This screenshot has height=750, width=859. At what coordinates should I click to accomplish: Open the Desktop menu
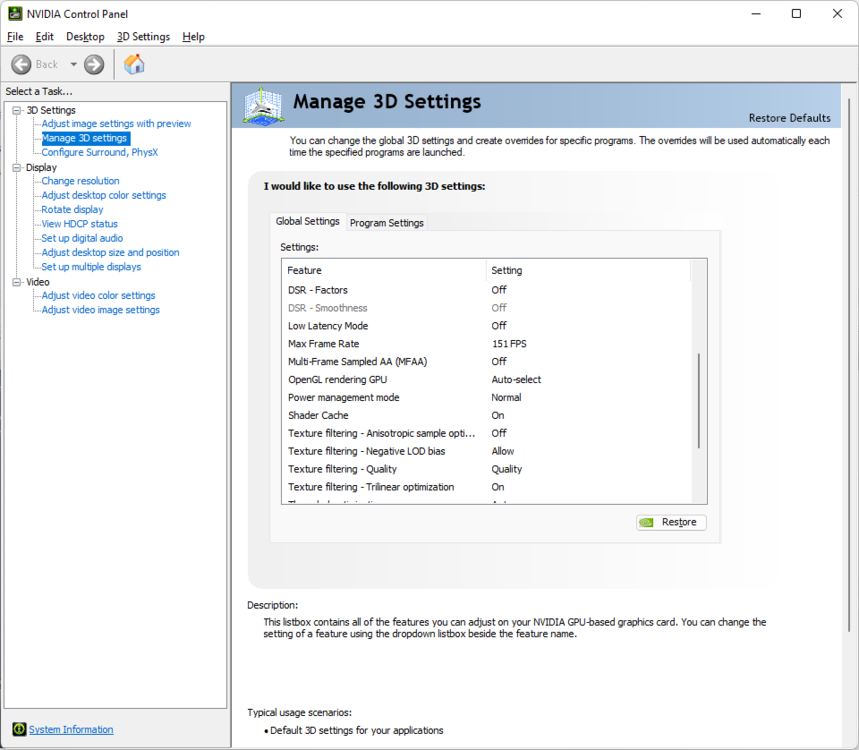[85, 37]
